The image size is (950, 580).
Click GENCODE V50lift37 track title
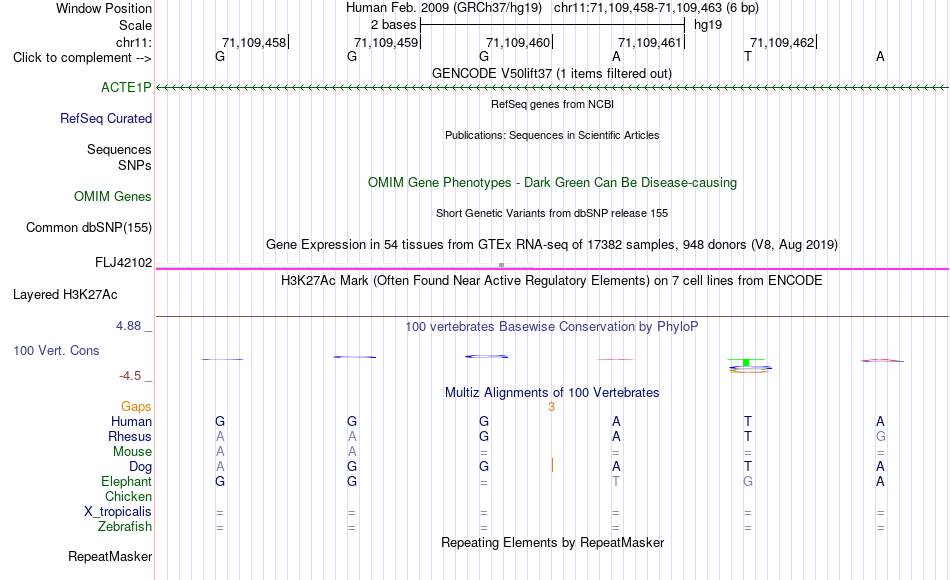(552, 73)
